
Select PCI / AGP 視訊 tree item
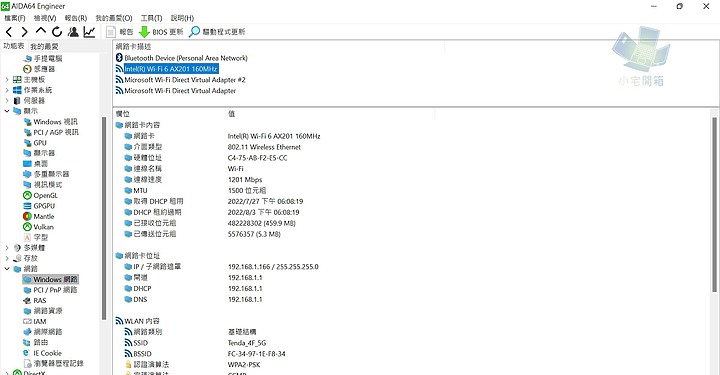click(x=51, y=132)
